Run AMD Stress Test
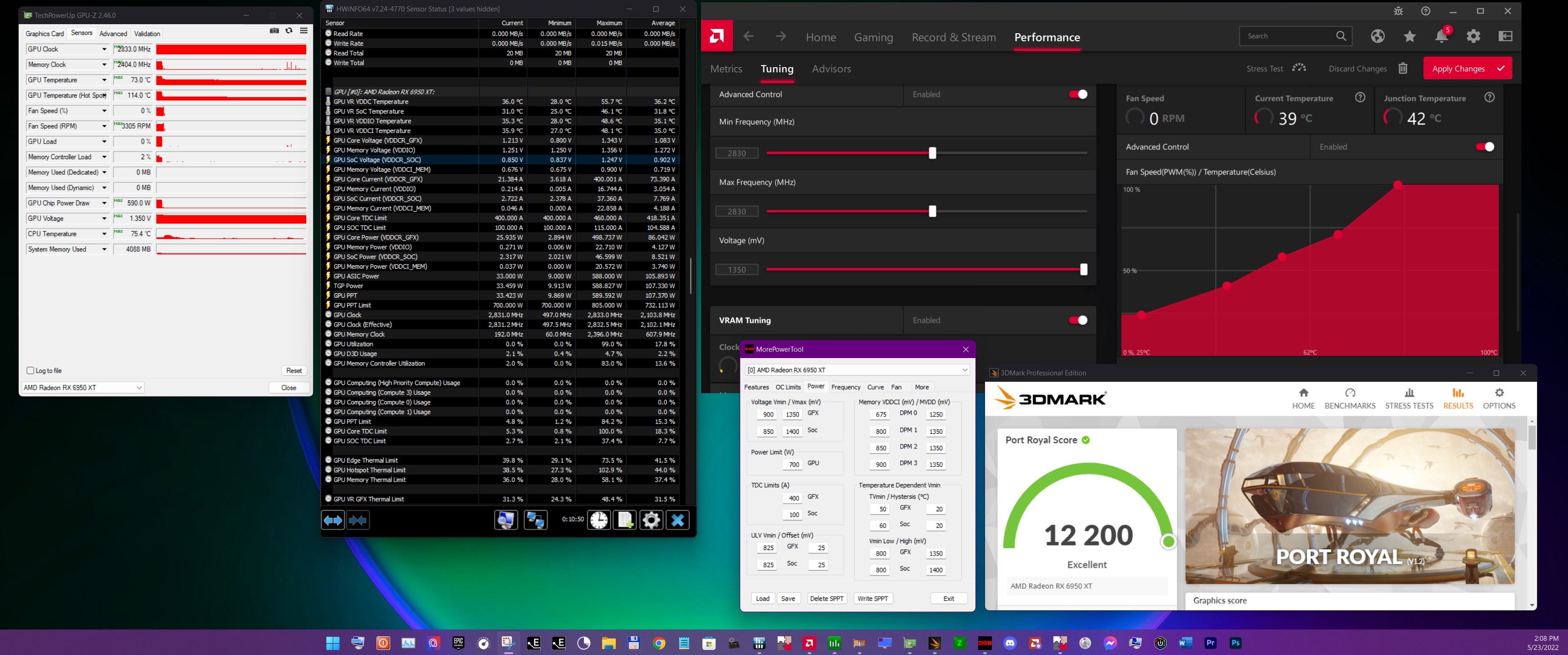This screenshot has width=1568, height=655. coord(1275,68)
